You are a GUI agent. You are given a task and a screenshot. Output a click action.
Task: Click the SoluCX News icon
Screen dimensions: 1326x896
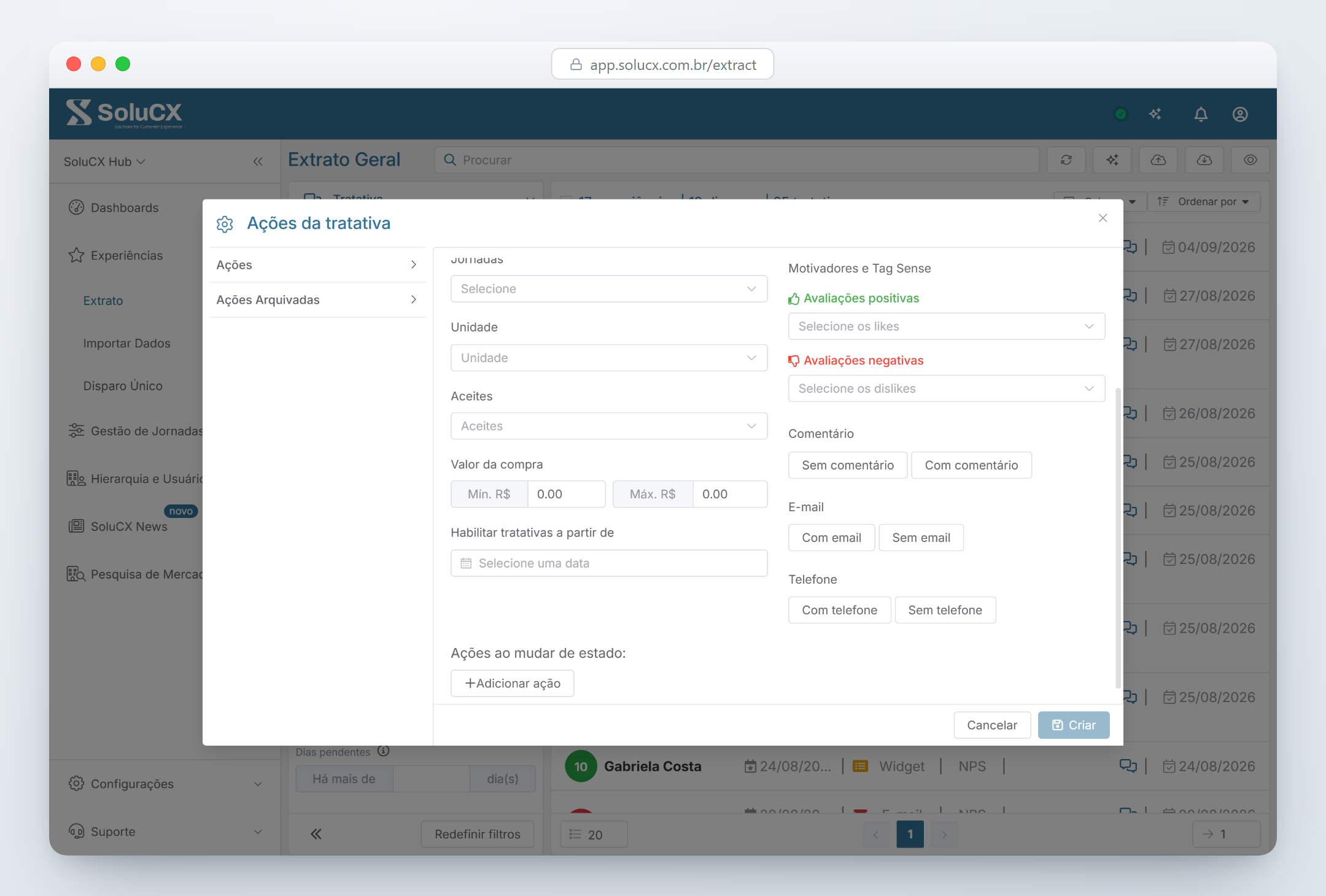pos(76,526)
